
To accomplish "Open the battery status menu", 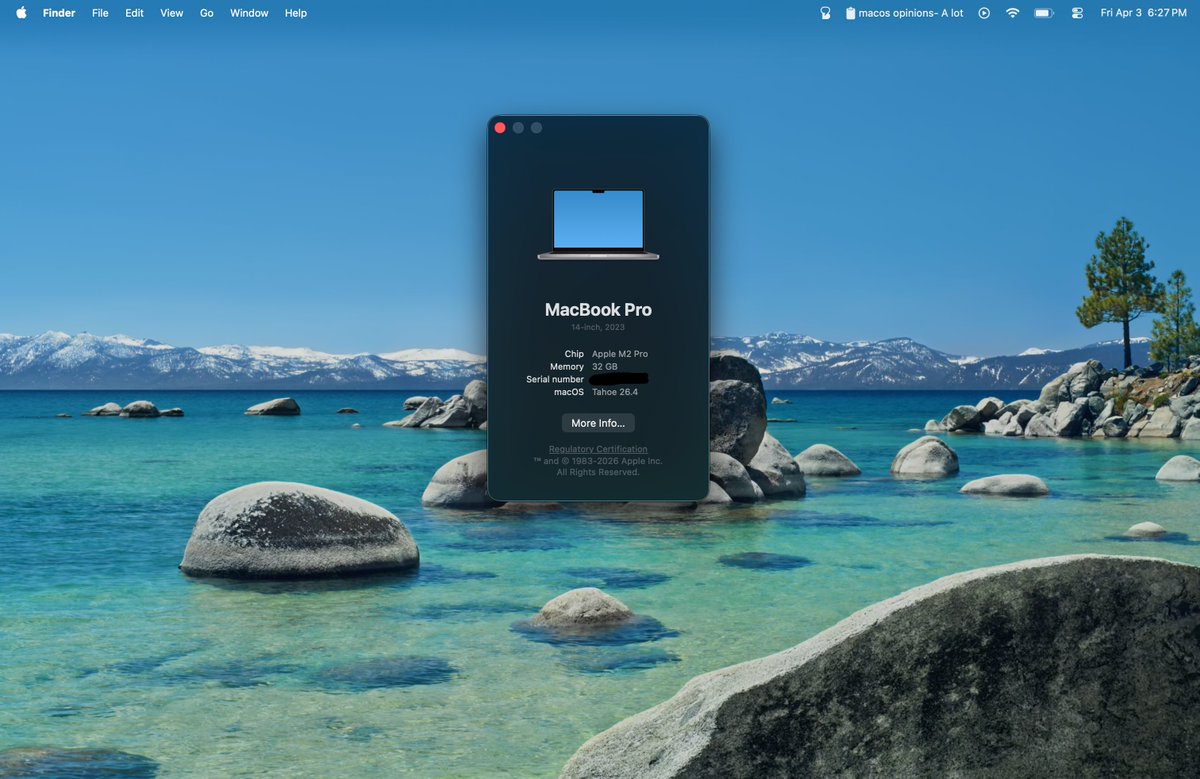I will tap(1044, 13).
